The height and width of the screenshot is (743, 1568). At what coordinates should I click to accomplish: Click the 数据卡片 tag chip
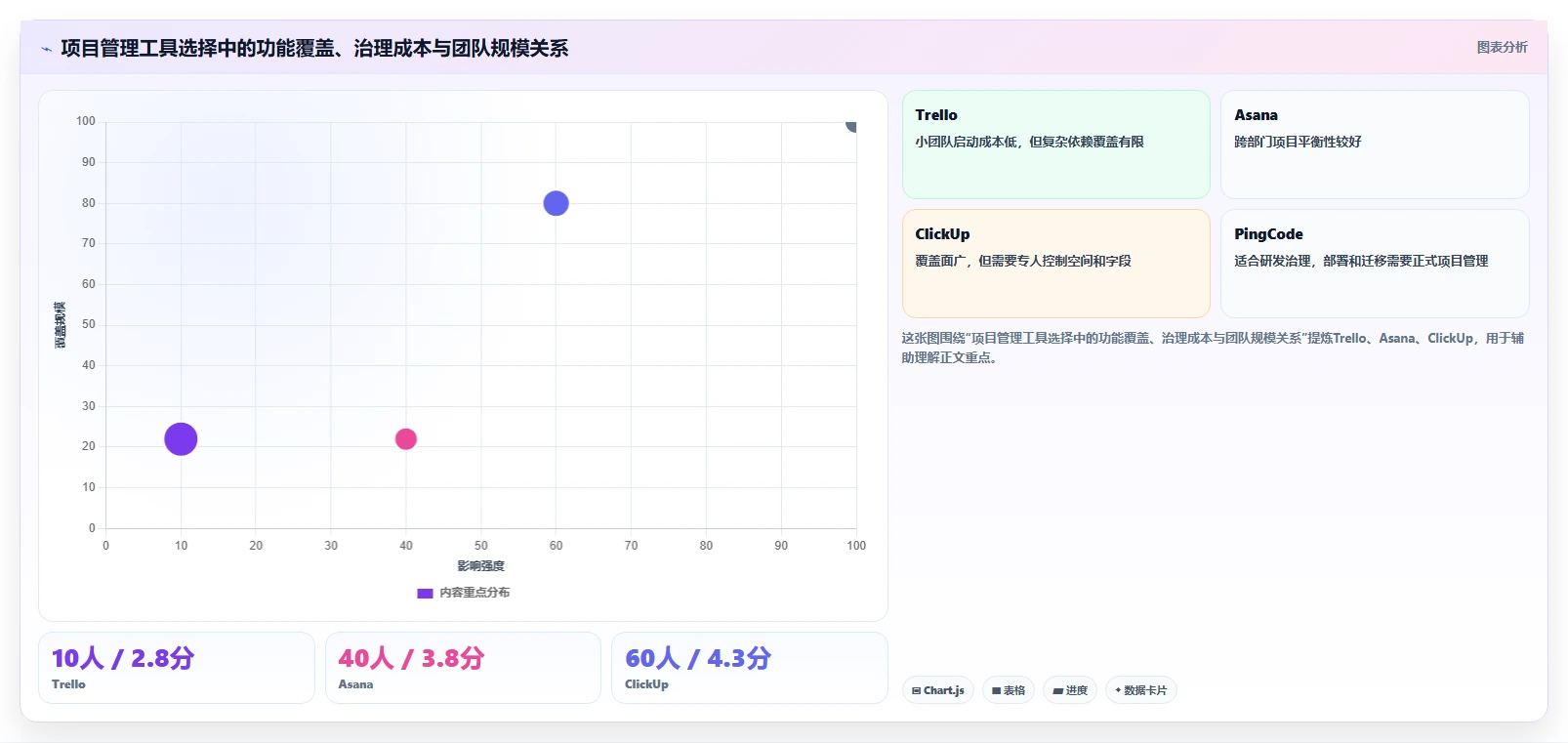pyautogui.click(x=1141, y=690)
